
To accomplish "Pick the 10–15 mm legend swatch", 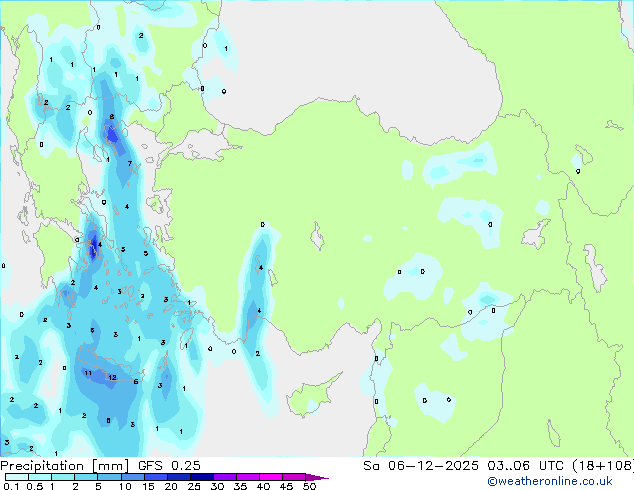I will click(132, 477).
